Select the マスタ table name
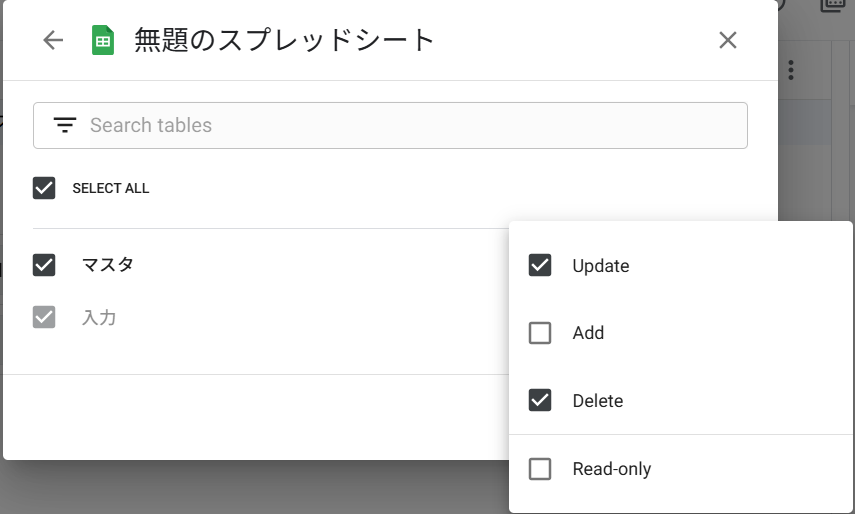The image size is (855, 514). (108, 265)
